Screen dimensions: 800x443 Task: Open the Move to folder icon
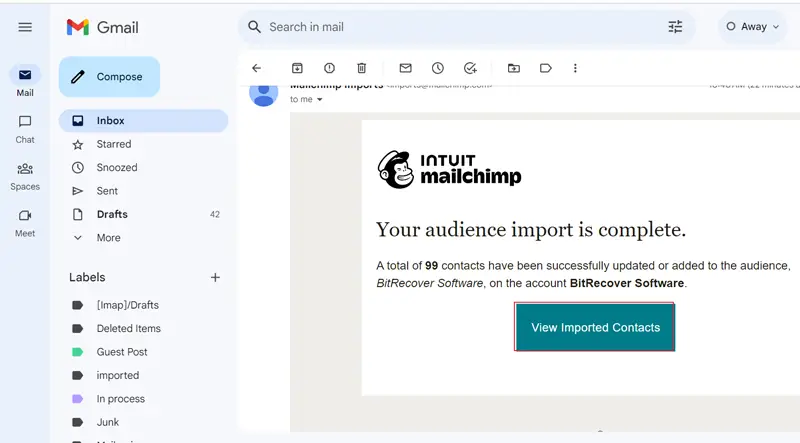513,68
